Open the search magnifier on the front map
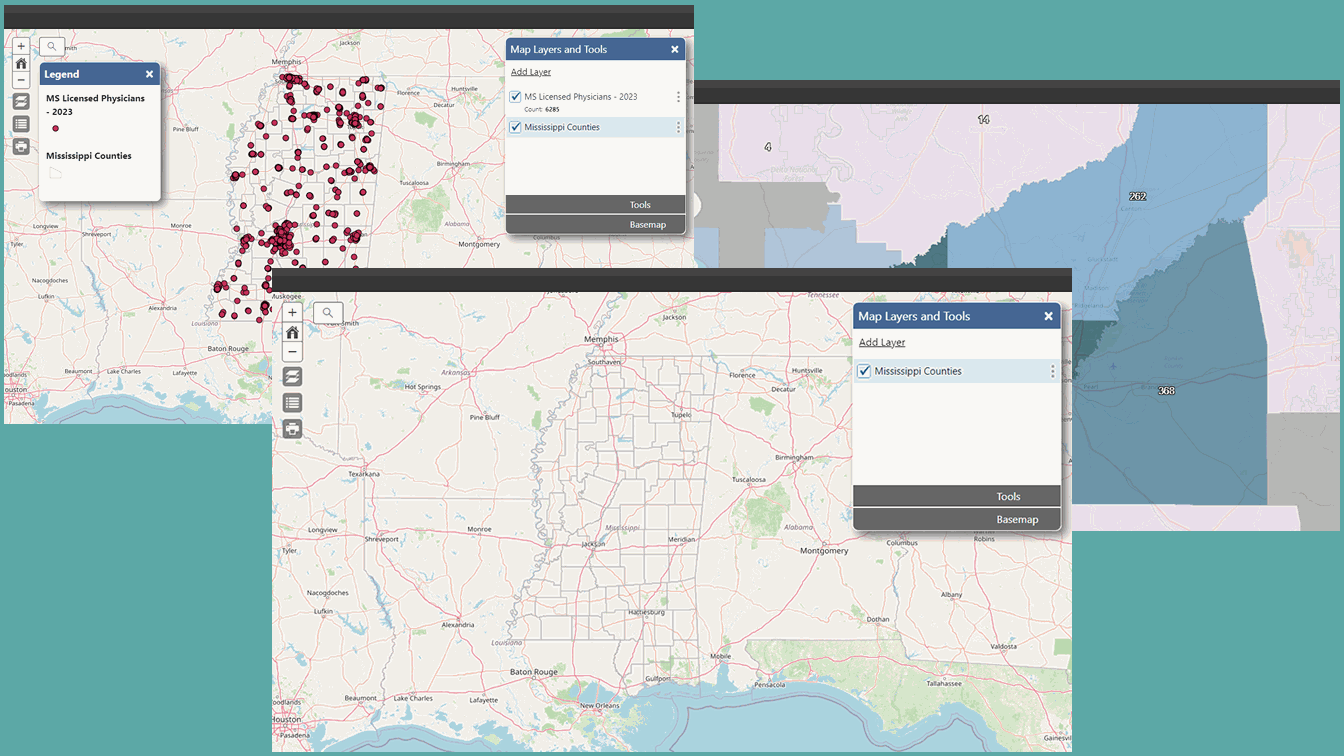The image size is (1344, 756). click(328, 313)
